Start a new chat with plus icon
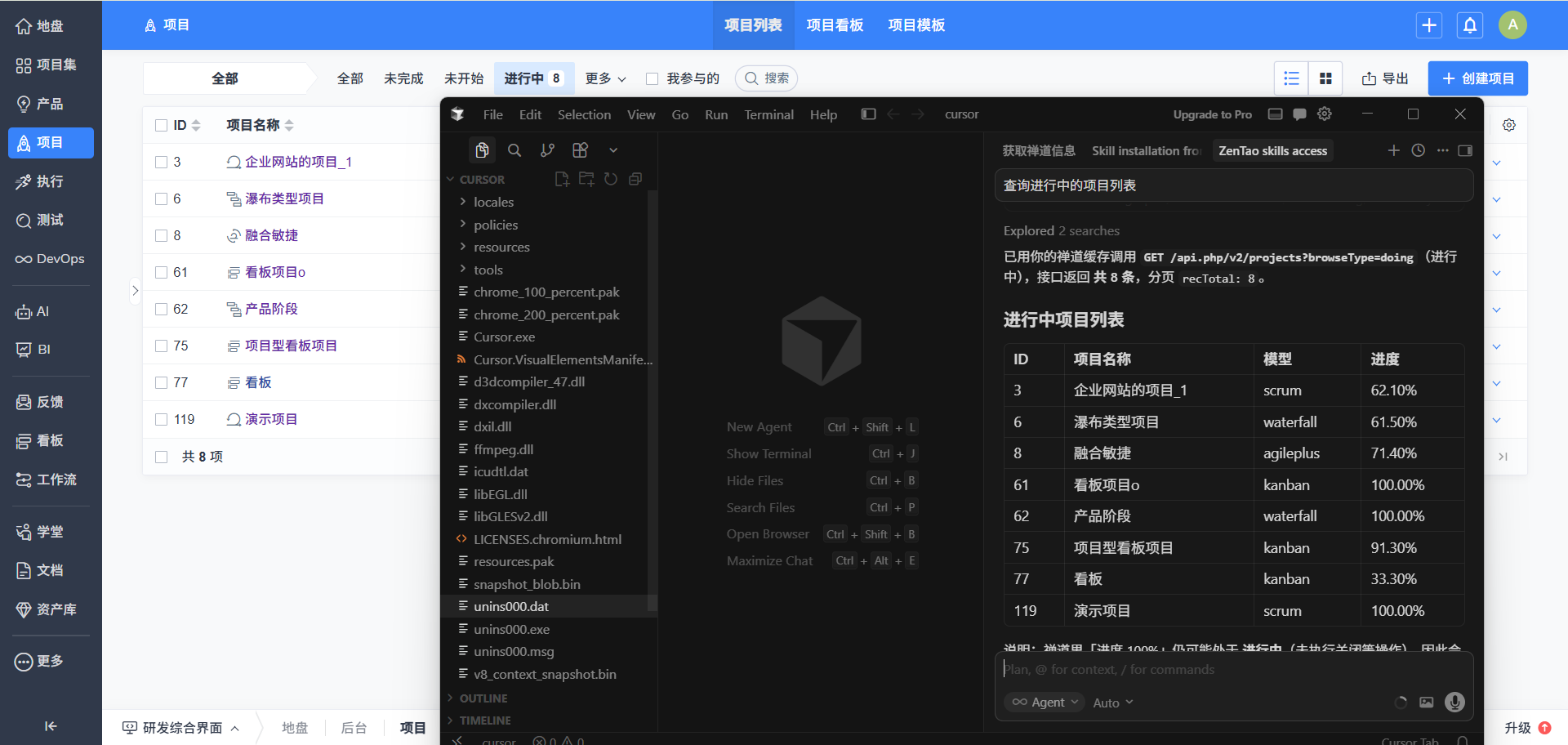The image size is (1568, 745). pyautogui.click(x=1394, y=150)
